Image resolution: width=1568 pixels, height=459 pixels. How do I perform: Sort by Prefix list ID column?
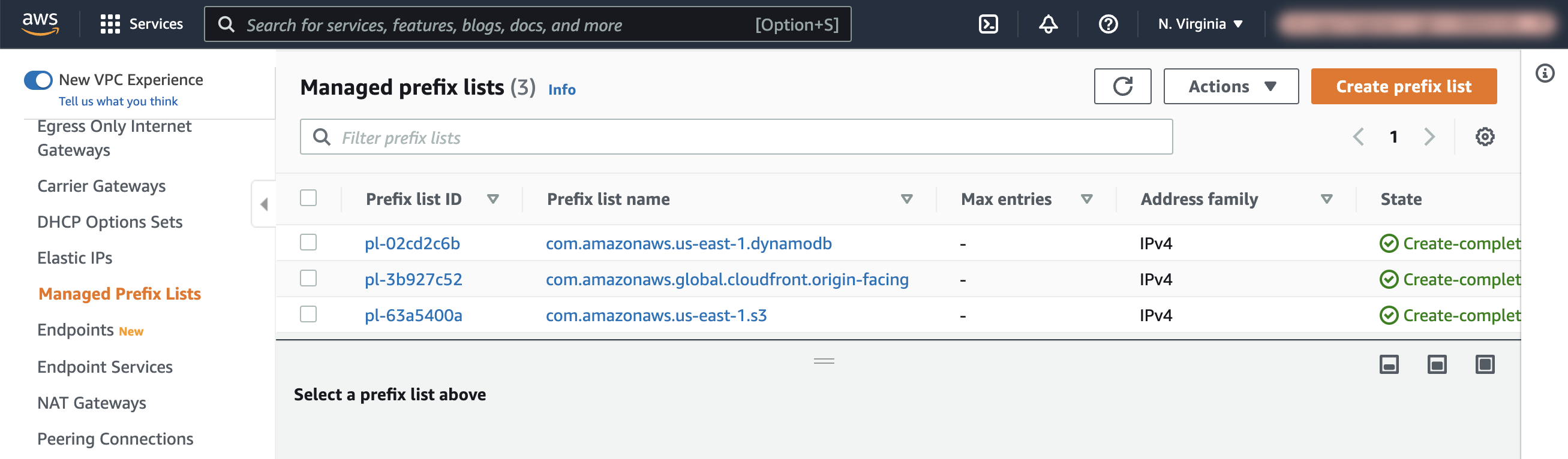[x=492, y=199]
